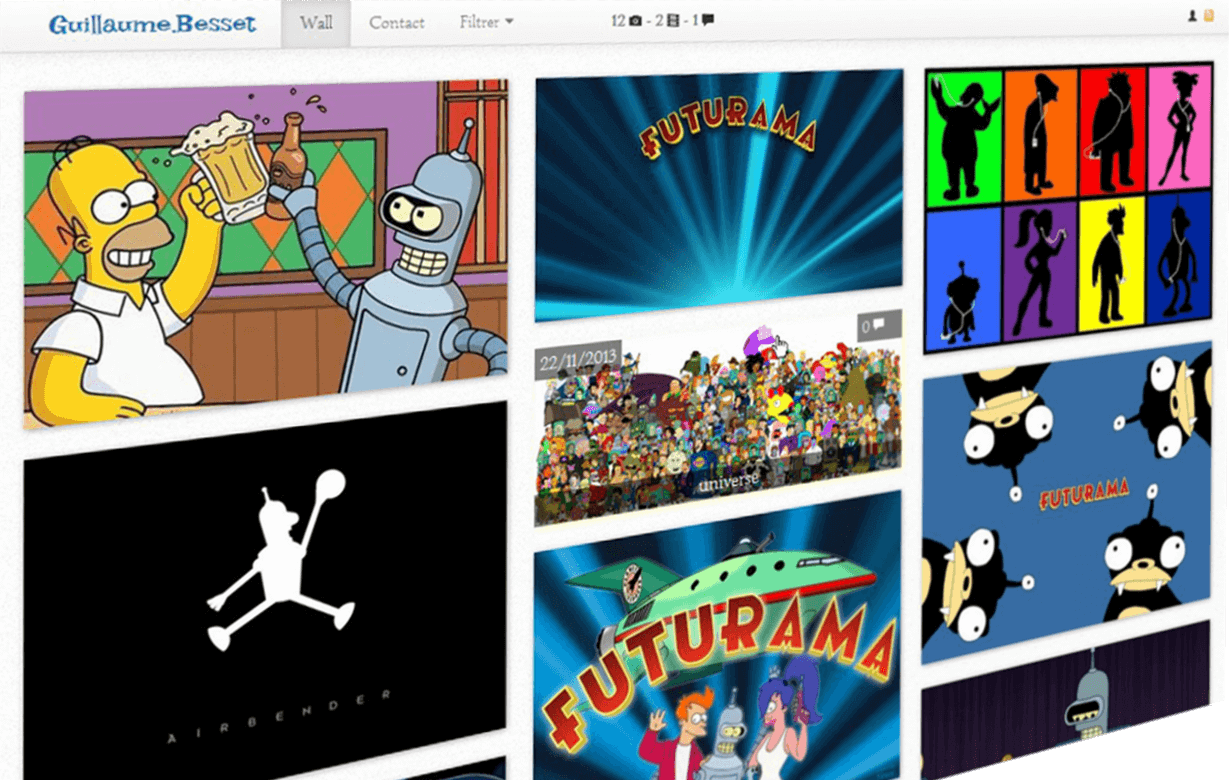1229x780 pixels.
Task: Open the Contact page
Action: (397, 23)
